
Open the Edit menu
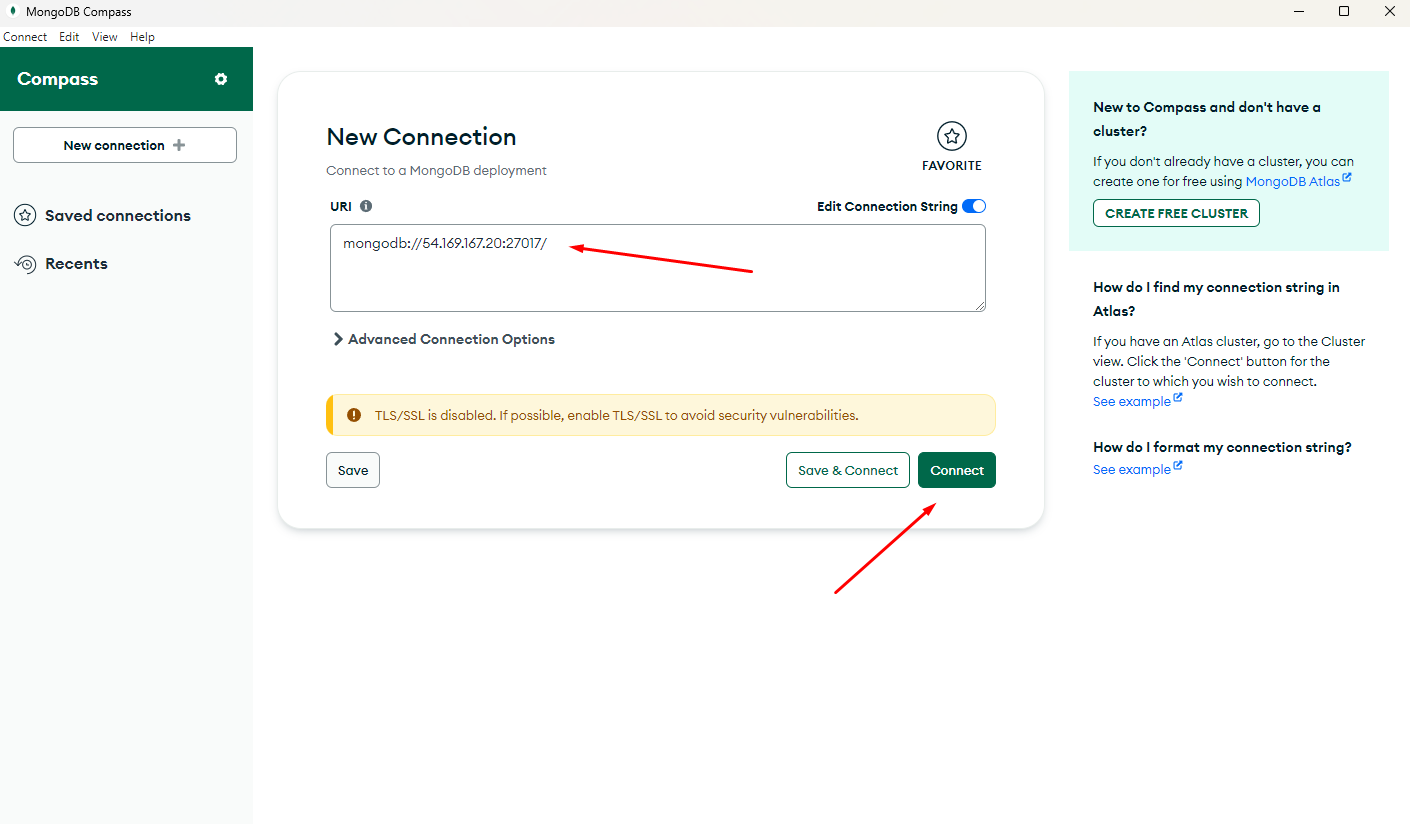tap(69, 37)
